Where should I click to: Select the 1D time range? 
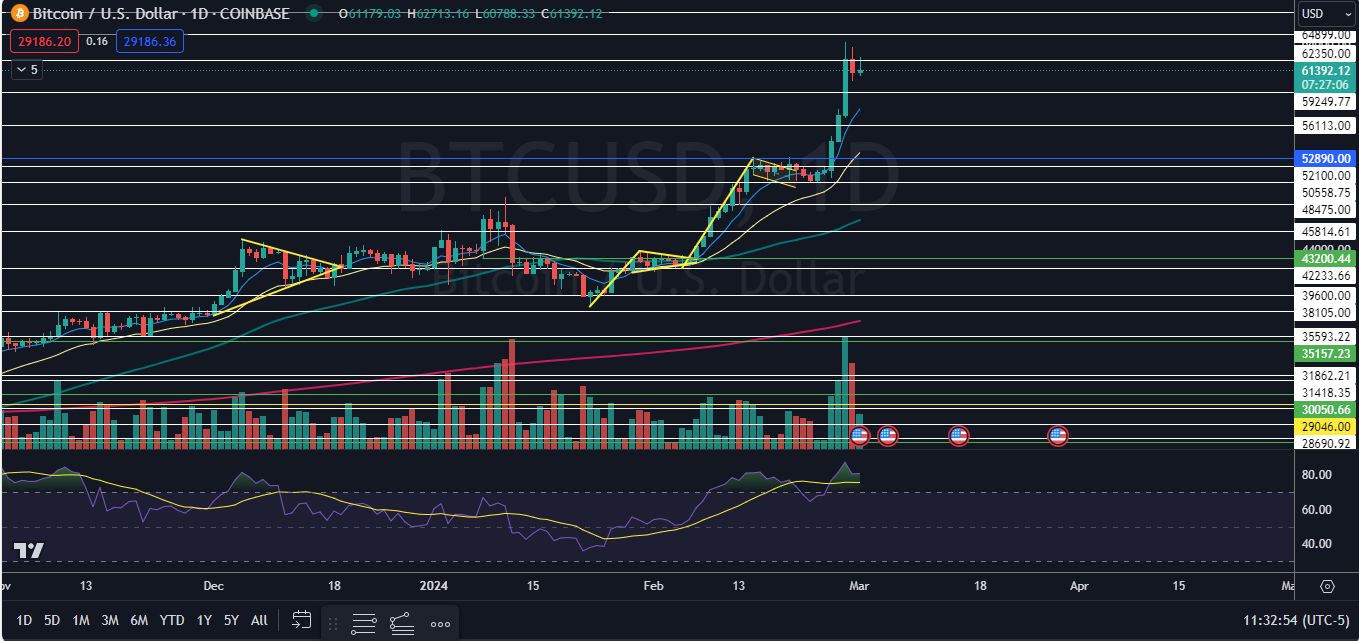[x=24, y=620]
